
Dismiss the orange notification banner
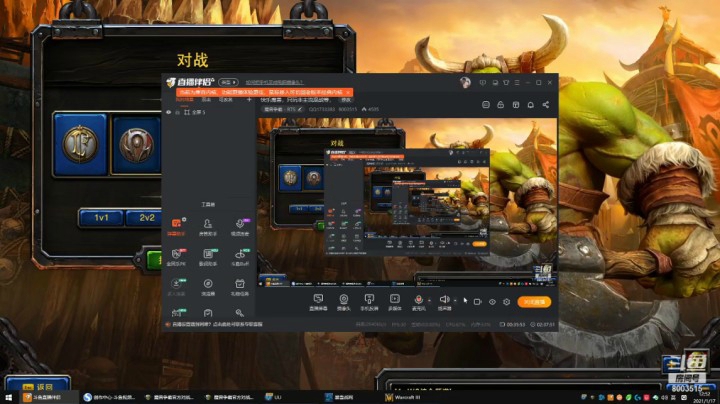coord(348,93)
